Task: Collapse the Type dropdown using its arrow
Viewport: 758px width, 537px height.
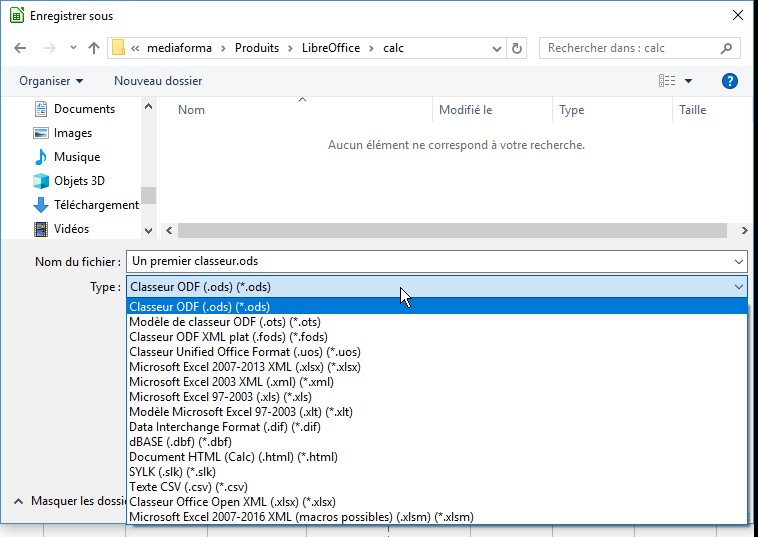Action: pyautogui.click(x=739, y=287)
